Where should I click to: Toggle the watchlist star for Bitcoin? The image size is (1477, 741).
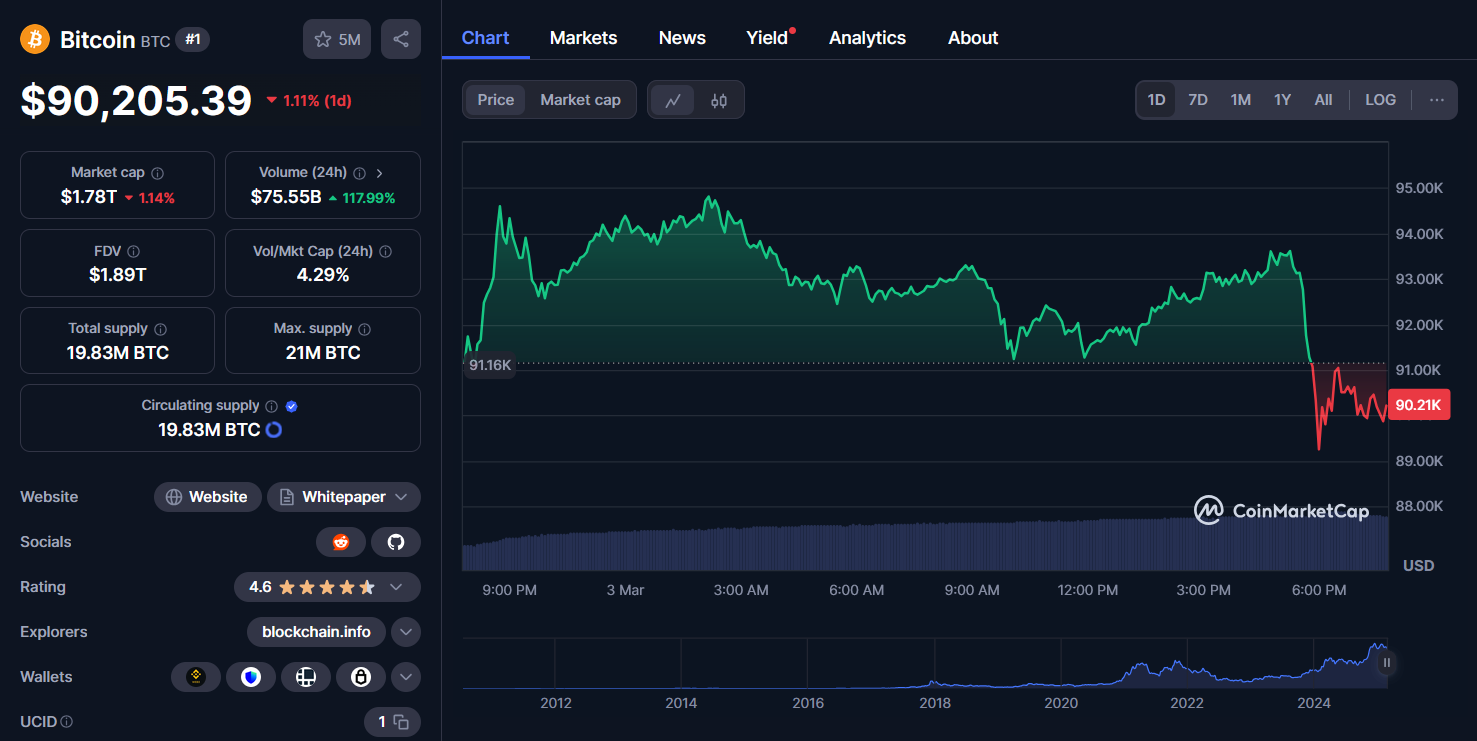tap(321, 37)
